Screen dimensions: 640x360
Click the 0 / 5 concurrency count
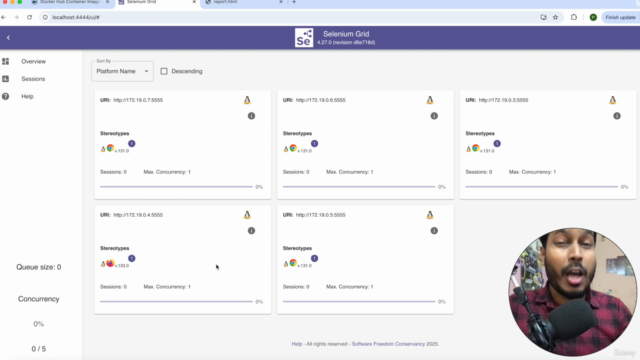point(39,349)
